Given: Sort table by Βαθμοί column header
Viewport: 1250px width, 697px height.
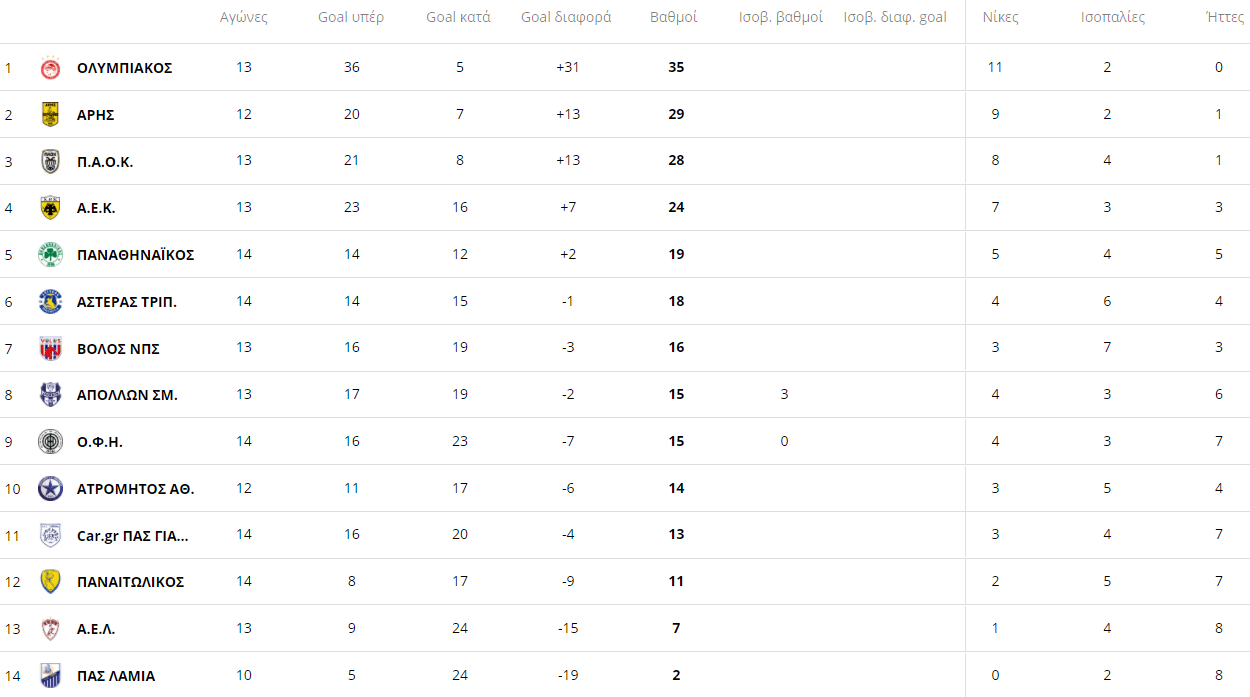Looking at the screenshot, I should tap(674, 17).
